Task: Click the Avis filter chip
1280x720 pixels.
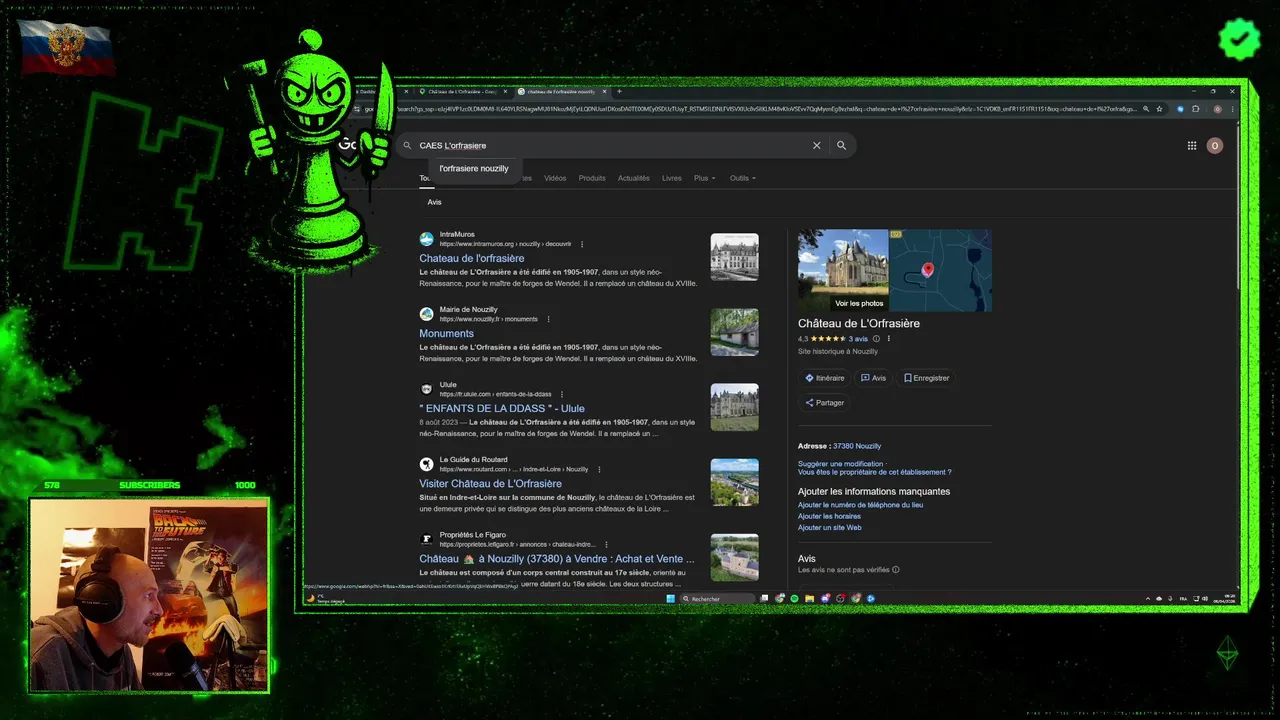Action: [434, 202]
